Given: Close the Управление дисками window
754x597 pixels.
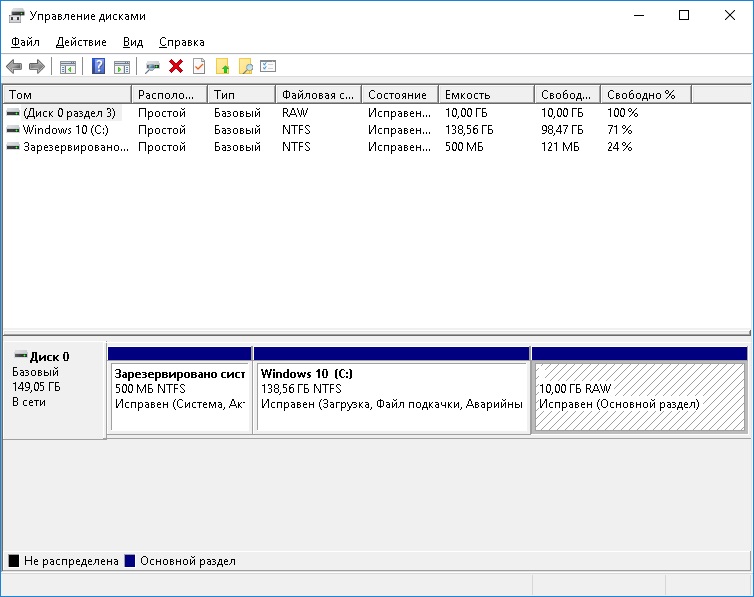Looking at the screenshot, I should [729, 15].
